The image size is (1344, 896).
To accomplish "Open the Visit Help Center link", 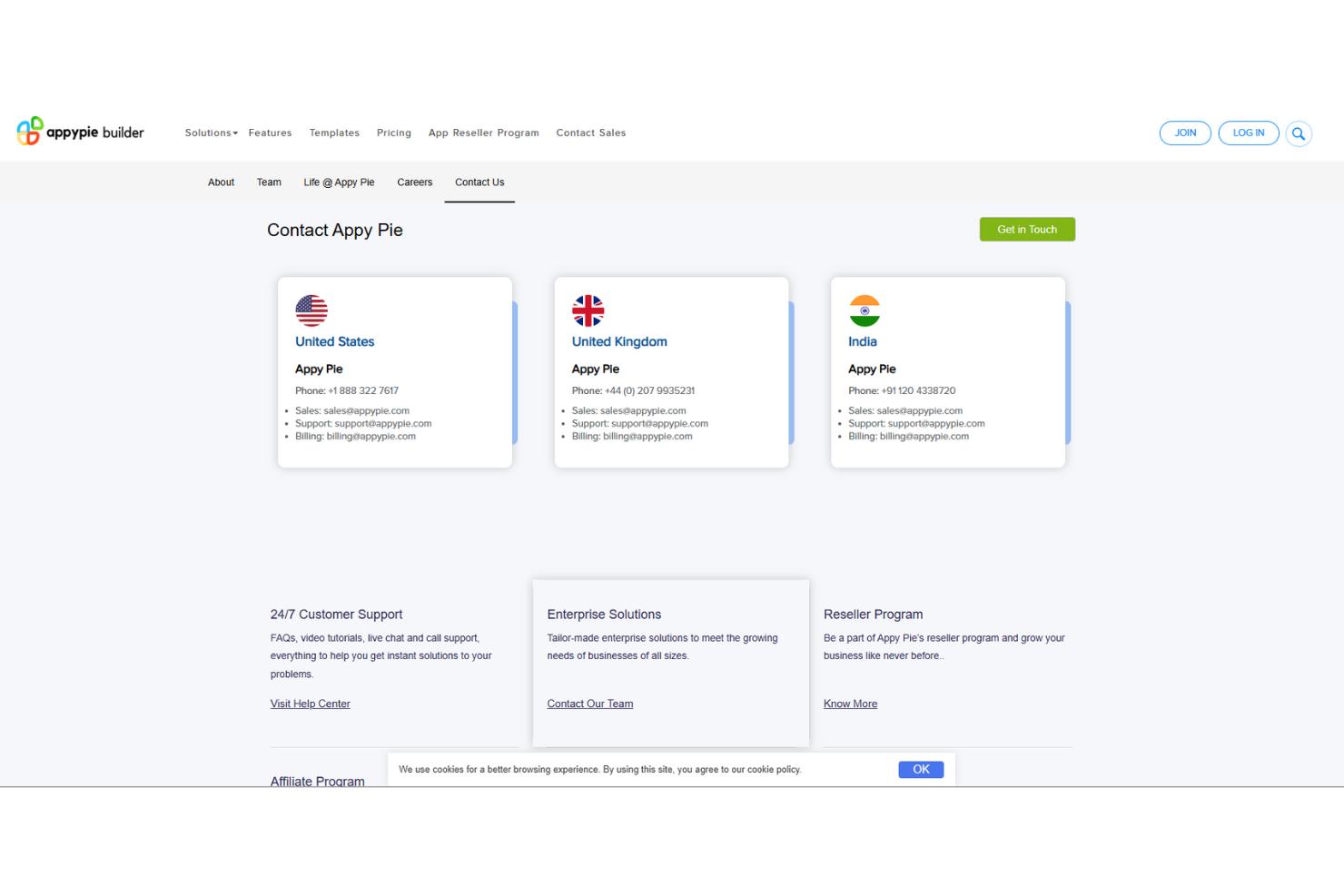I will 311,704.
